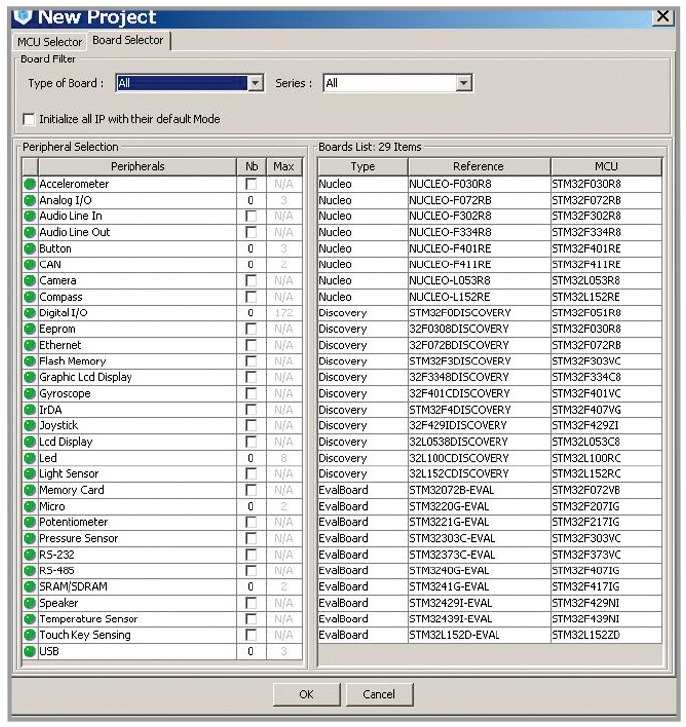The width and height of the screenshot is (686, 727).
Task: Click the green icon beside Touch Key Sensing
Action: pos(30,635)
